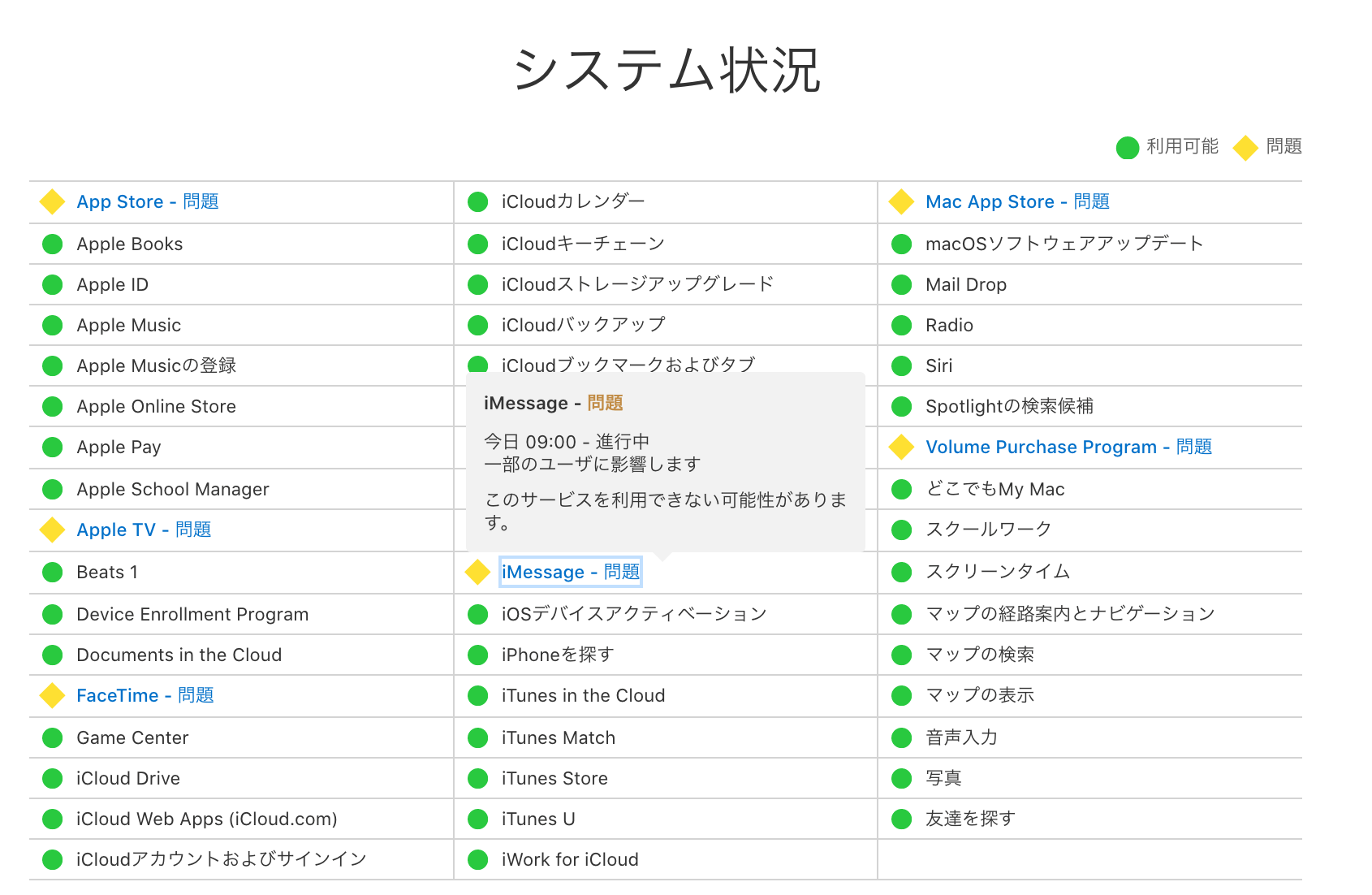Image resolution: width=1372 pixels, height=895 pixels.
Task: Select the 友達を探す text
Action: (970, 819)
